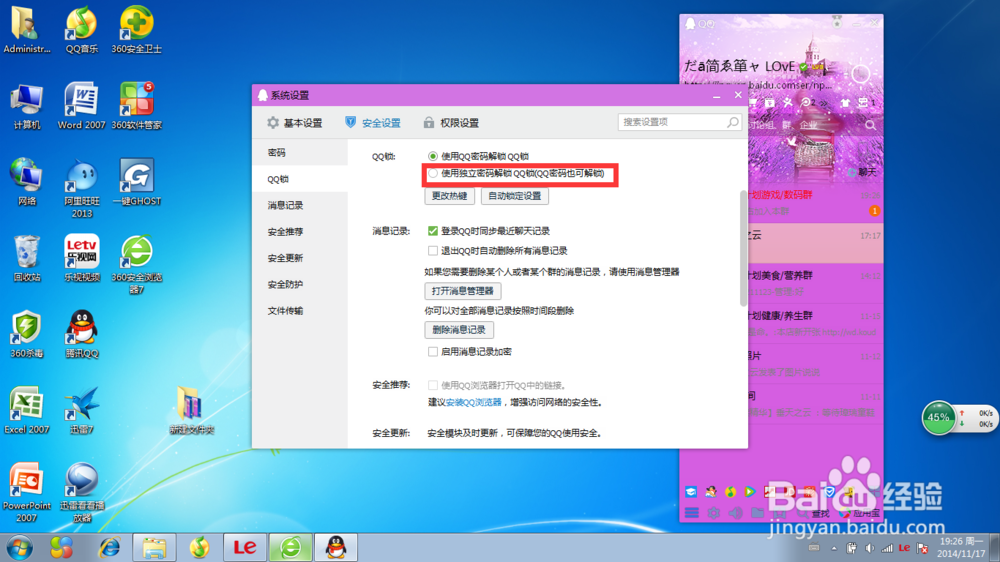Click the QQ profile avatar circle
The width and height of the screenshot is (1000, 562).
click(x=861, y=74)
